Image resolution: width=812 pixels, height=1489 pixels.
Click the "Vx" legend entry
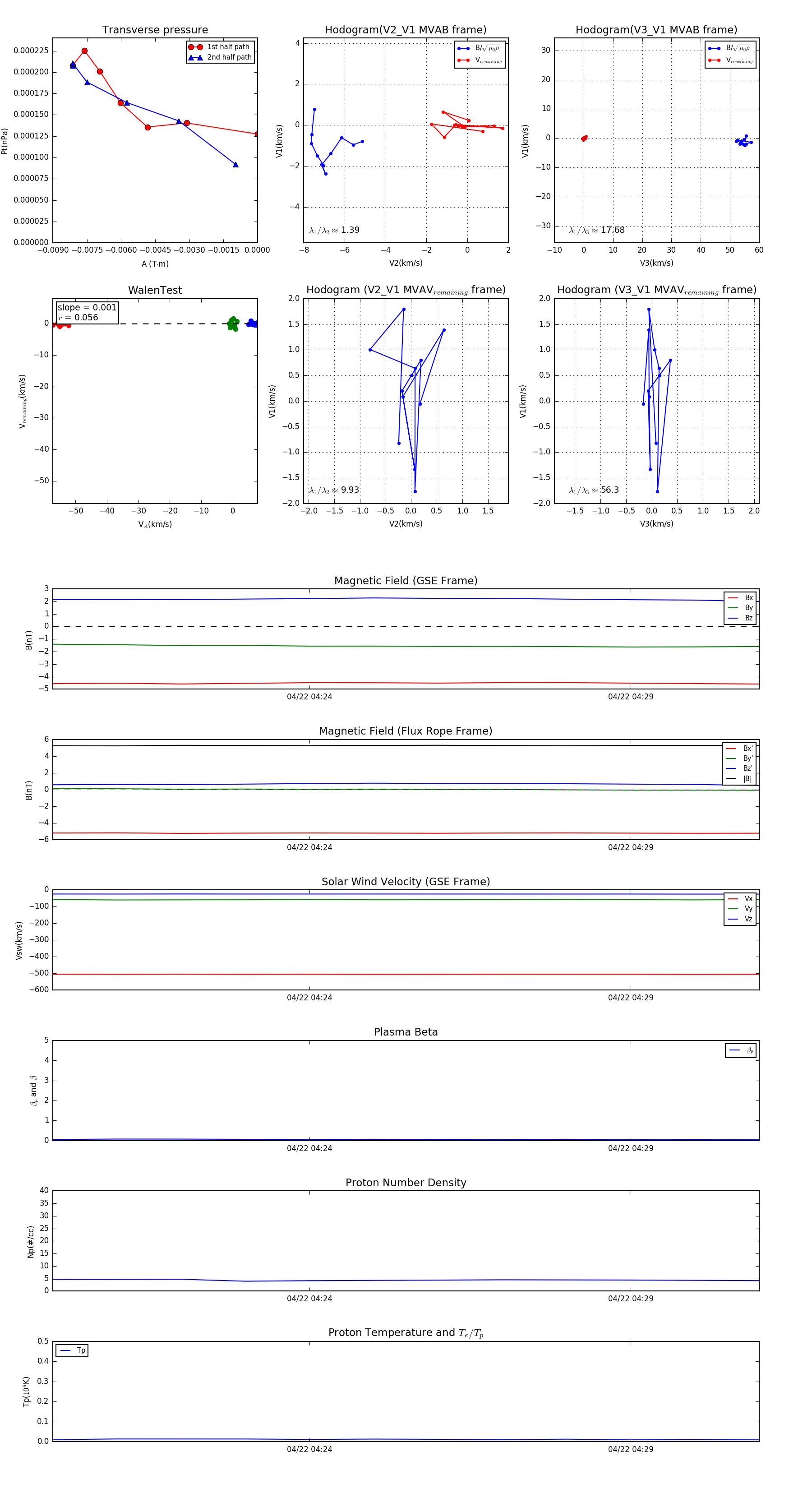pos(740,899)
